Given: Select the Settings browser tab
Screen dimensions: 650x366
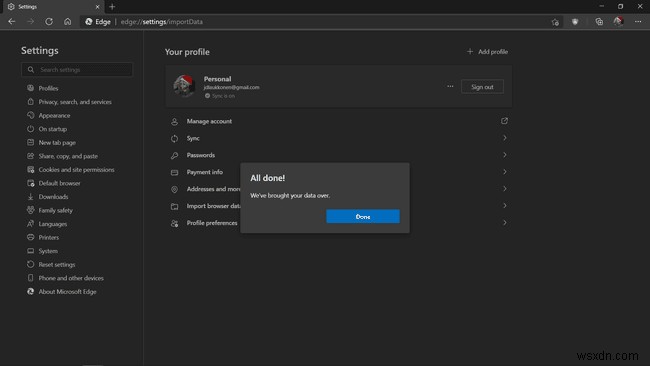Looking at the screenshot, I should (x=53, y=7).
